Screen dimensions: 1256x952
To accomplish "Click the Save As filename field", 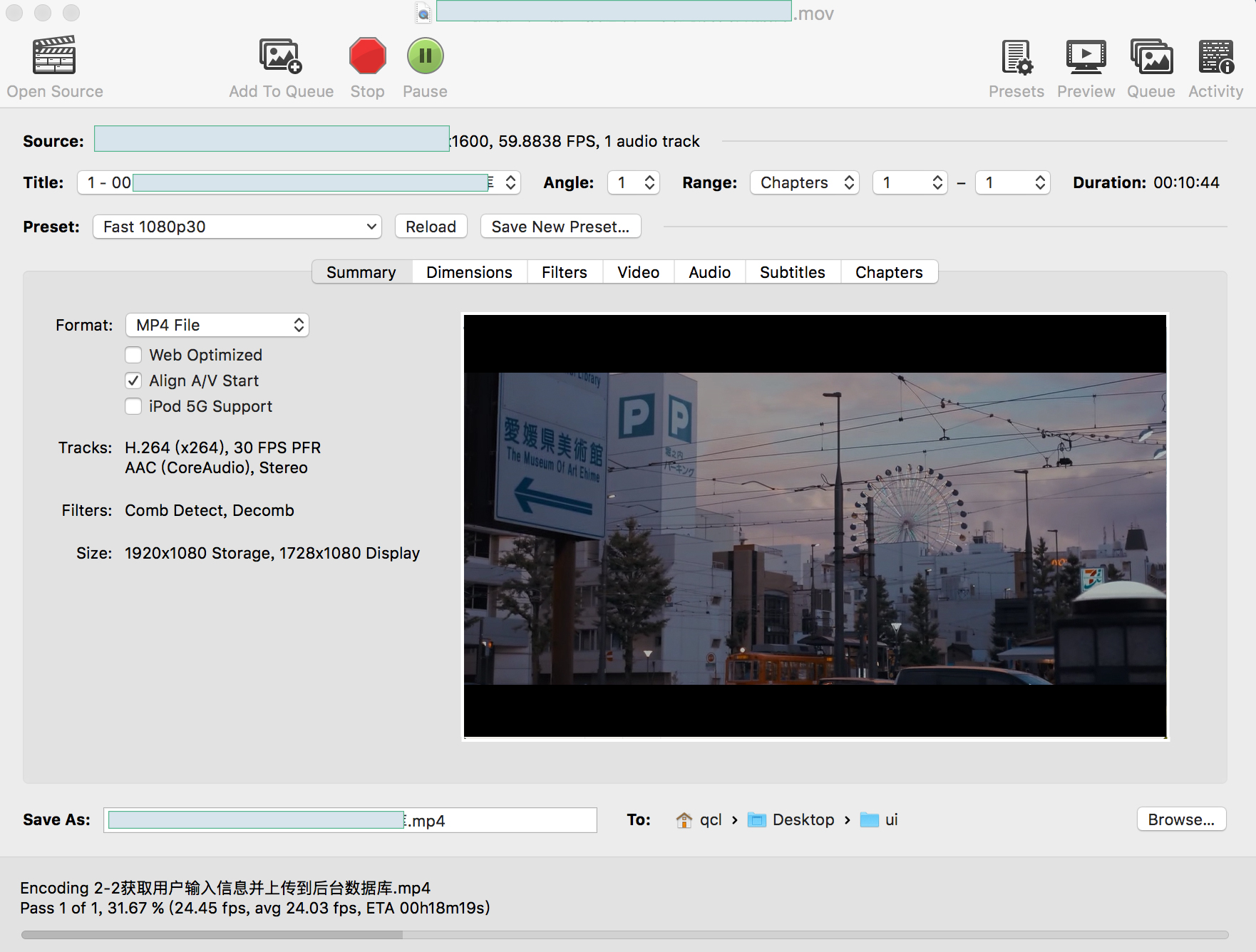I will point(350,820).
